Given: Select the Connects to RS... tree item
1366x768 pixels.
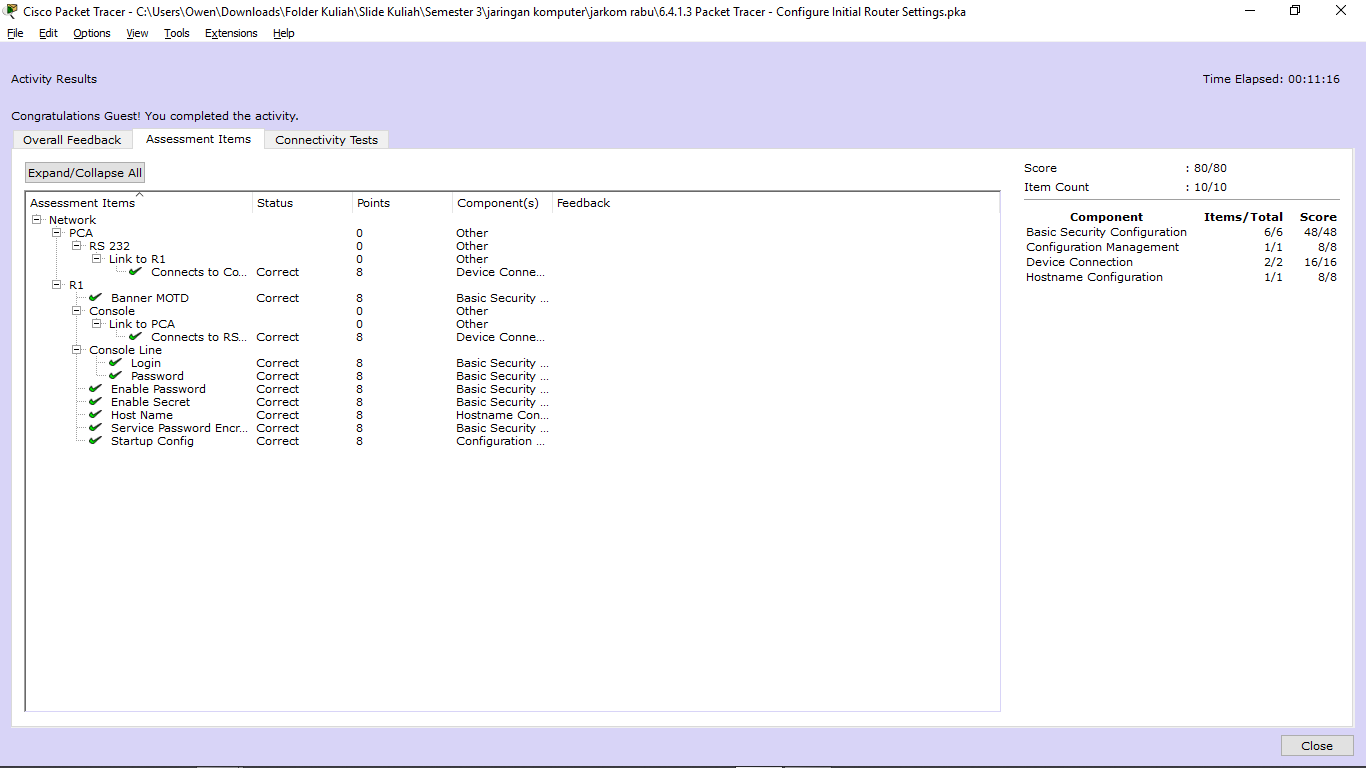Looking at the screenshot, I should 199,337.
